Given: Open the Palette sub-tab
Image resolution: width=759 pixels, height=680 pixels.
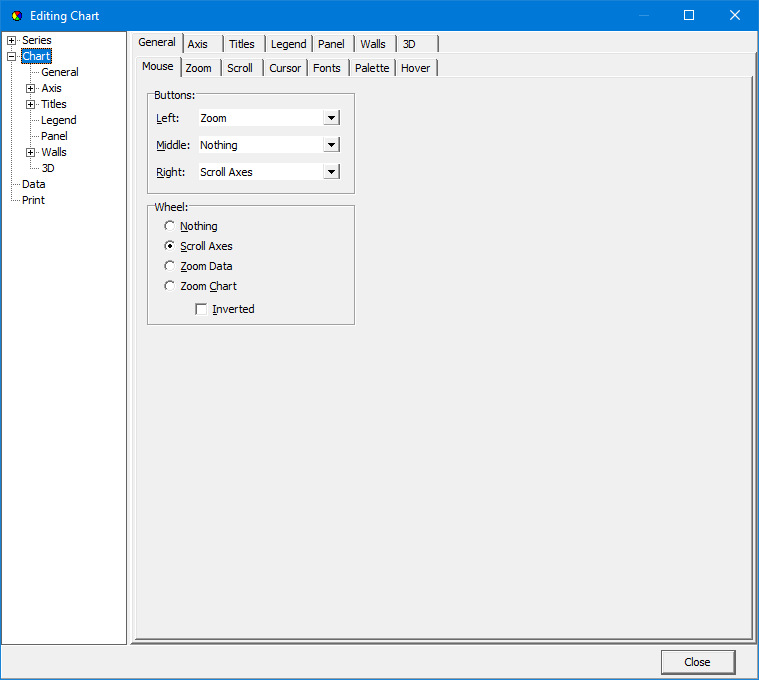Looking at the screenshot, I should click(x=372, y=68).
